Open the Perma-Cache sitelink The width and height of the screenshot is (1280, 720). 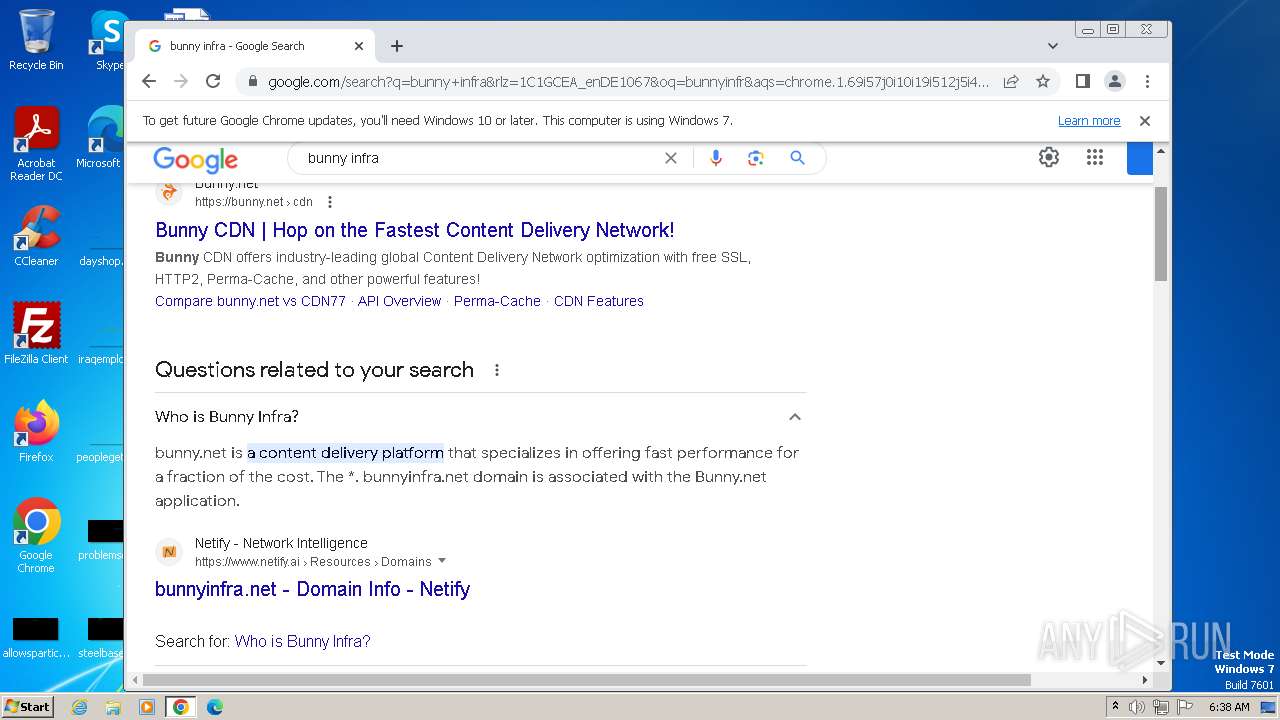tap(497, 301)
